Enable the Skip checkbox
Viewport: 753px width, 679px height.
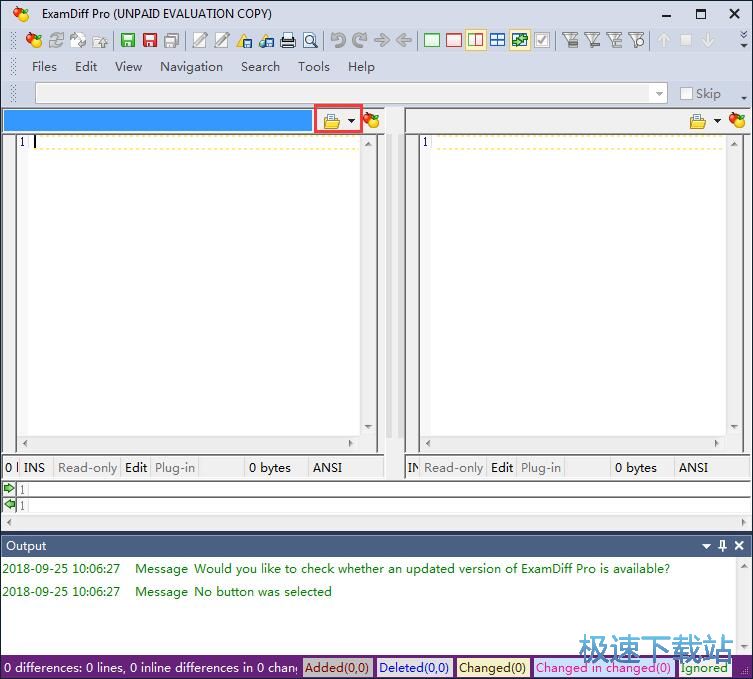(686, 93)
